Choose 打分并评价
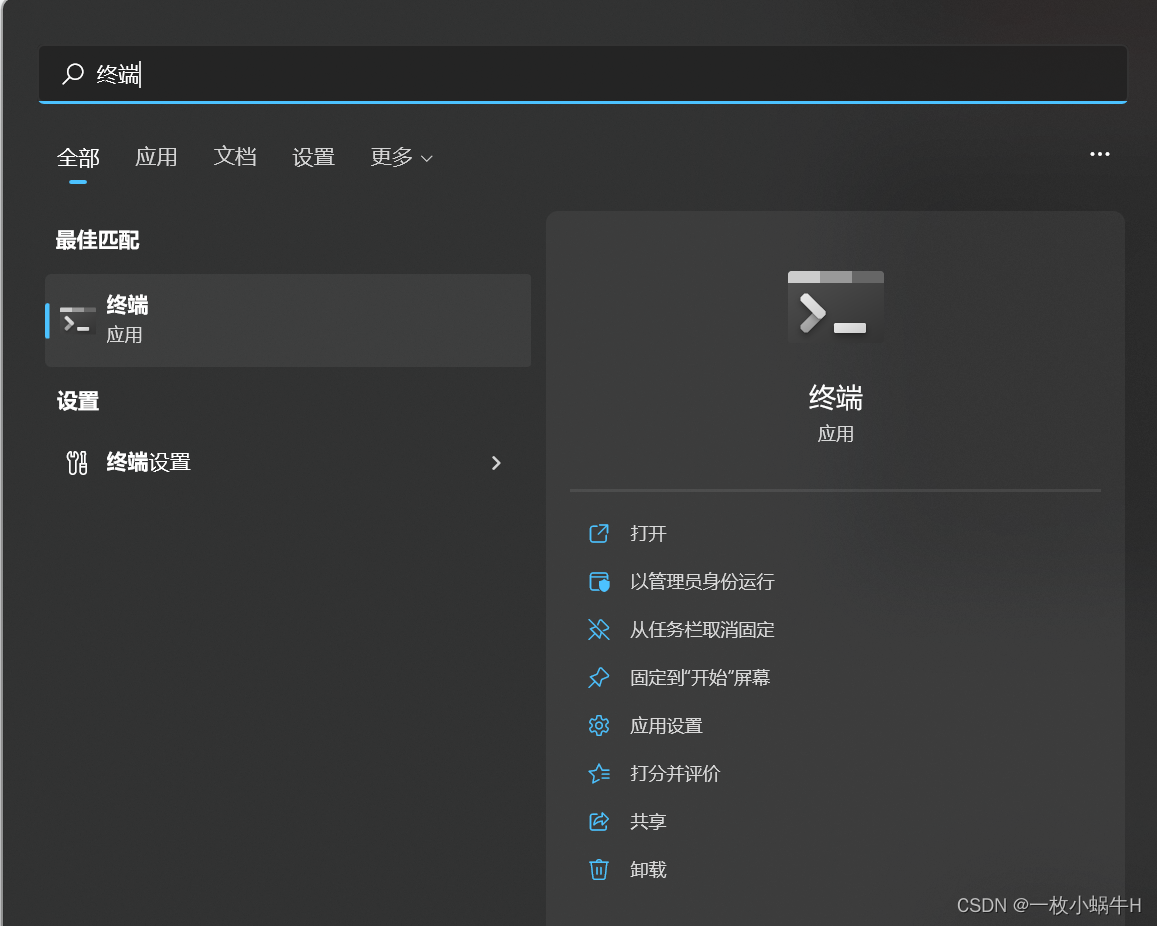This screenshot has height=926, width=1157. [675, 773]
